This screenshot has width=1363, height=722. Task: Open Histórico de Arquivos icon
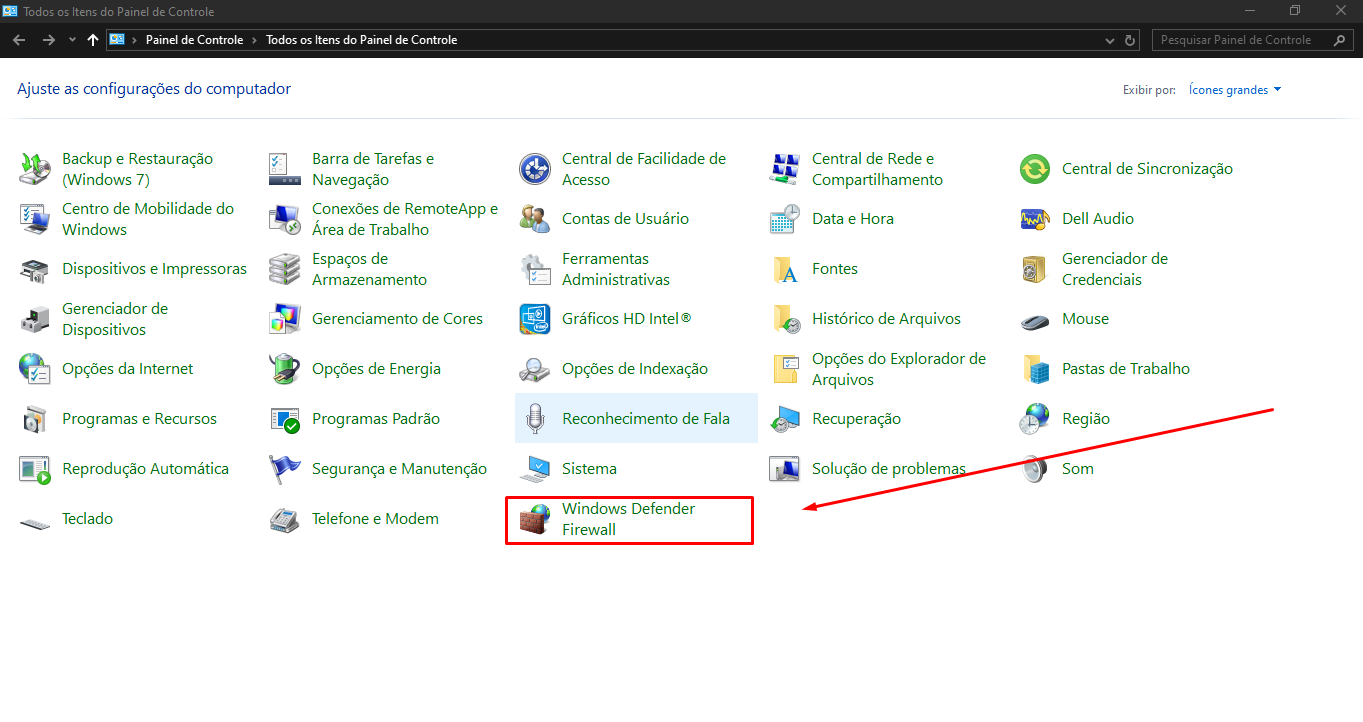785,319
